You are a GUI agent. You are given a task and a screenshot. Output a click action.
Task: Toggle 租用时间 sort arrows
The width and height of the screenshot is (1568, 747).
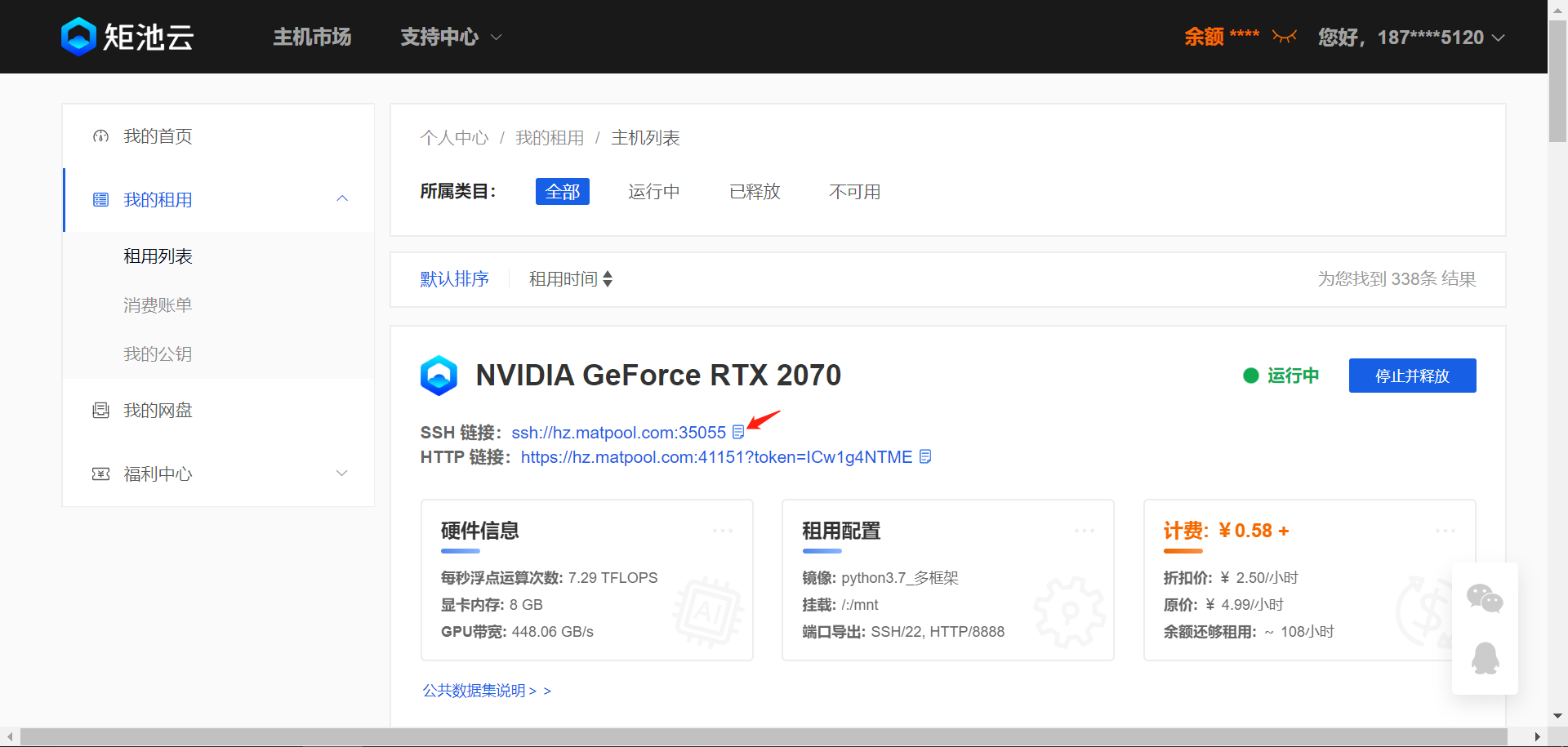coord(608,279)
